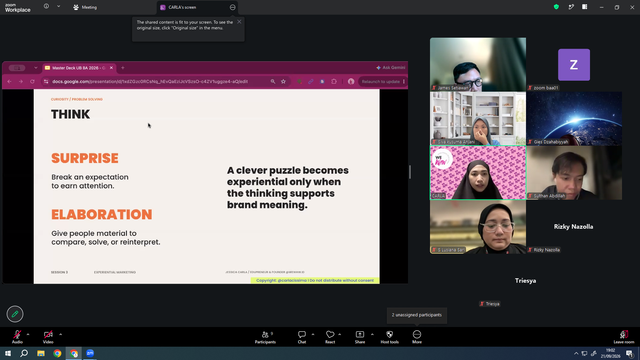Image resolution: width=640 pixels, height=360 pixels.
Task: Select Triesya's participant tile
Action: [526, 281]
